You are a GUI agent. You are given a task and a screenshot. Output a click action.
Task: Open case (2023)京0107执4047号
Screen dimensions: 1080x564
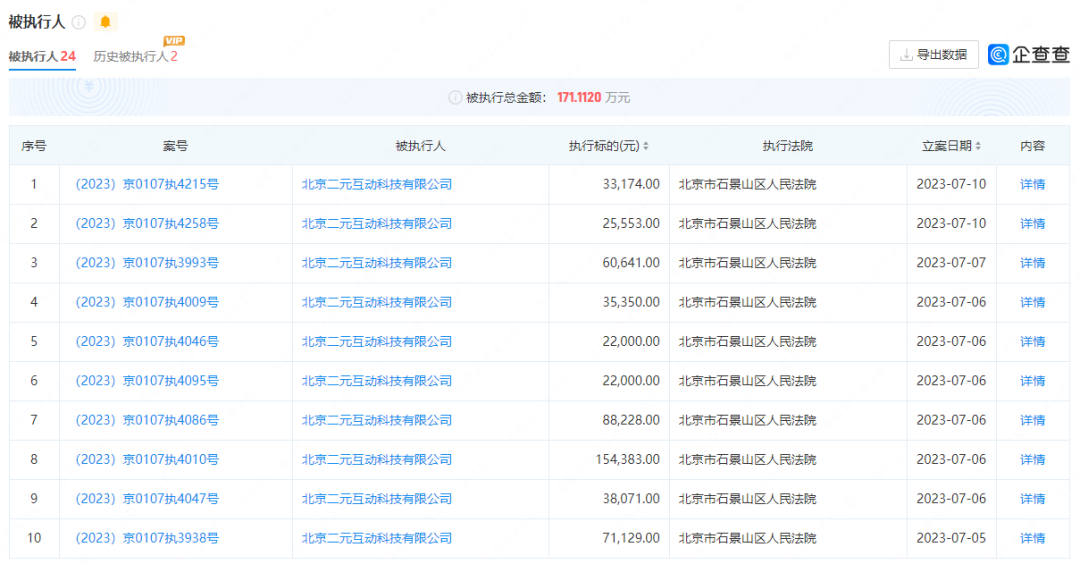147,499
